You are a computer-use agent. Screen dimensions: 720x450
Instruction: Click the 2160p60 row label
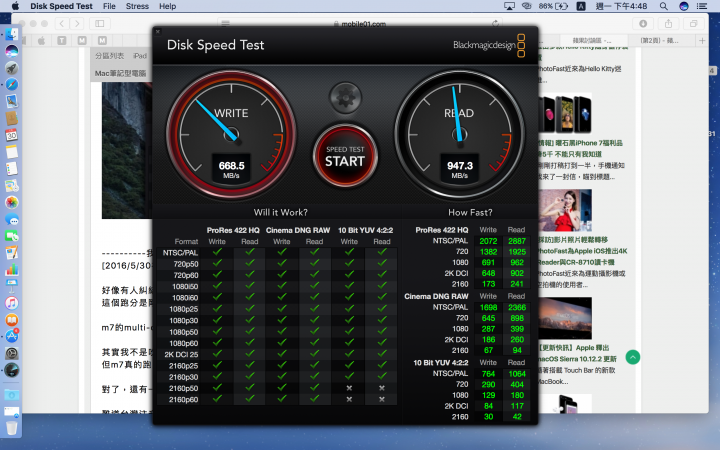point(183,399)
